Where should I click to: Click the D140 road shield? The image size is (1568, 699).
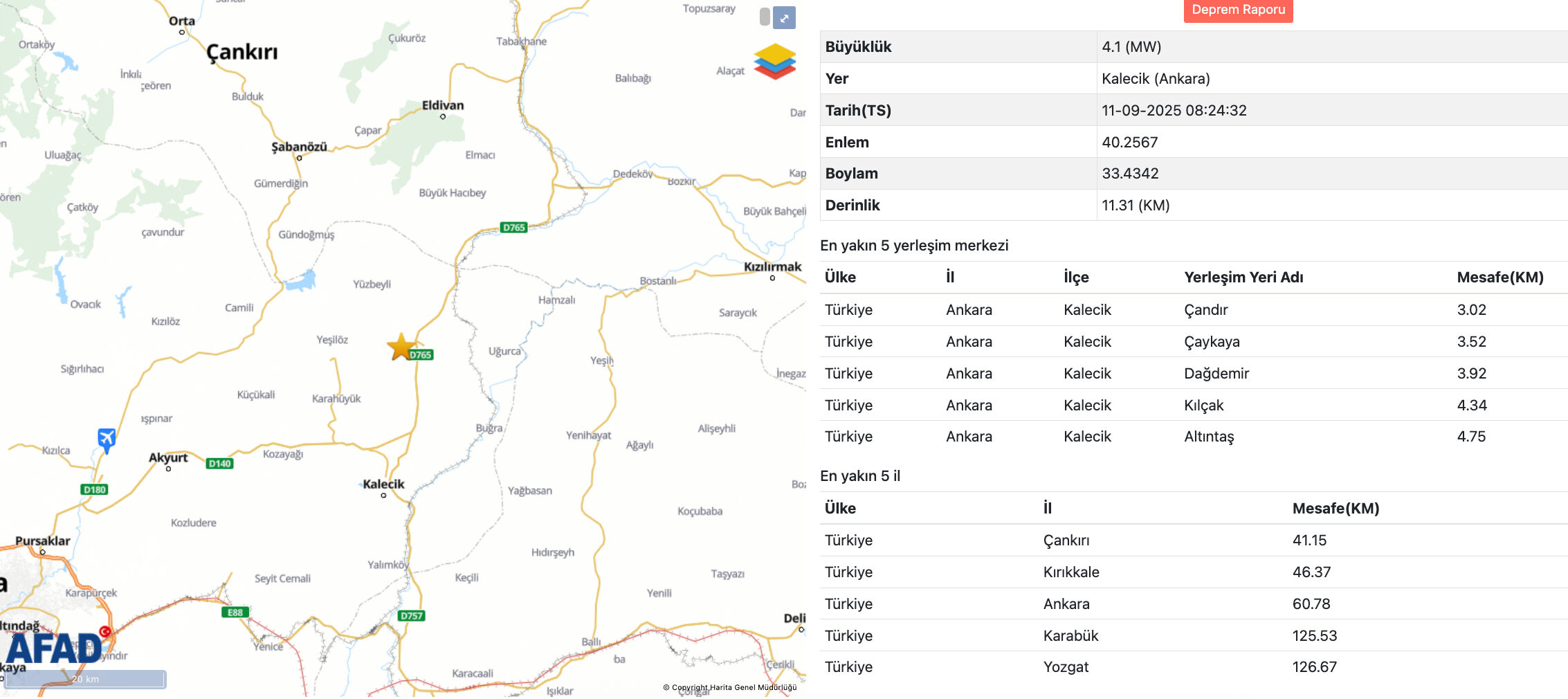(219, 464)
